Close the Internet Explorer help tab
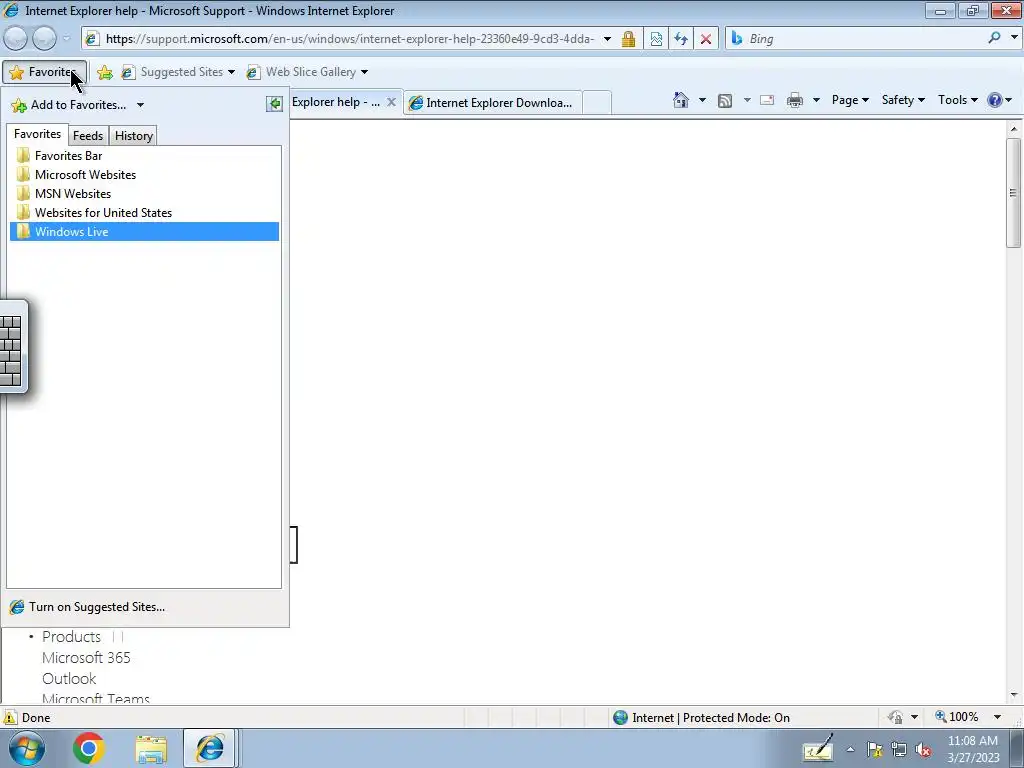Image resolution: width=1024 pixels, height=768 pixels. click(391, 102)
